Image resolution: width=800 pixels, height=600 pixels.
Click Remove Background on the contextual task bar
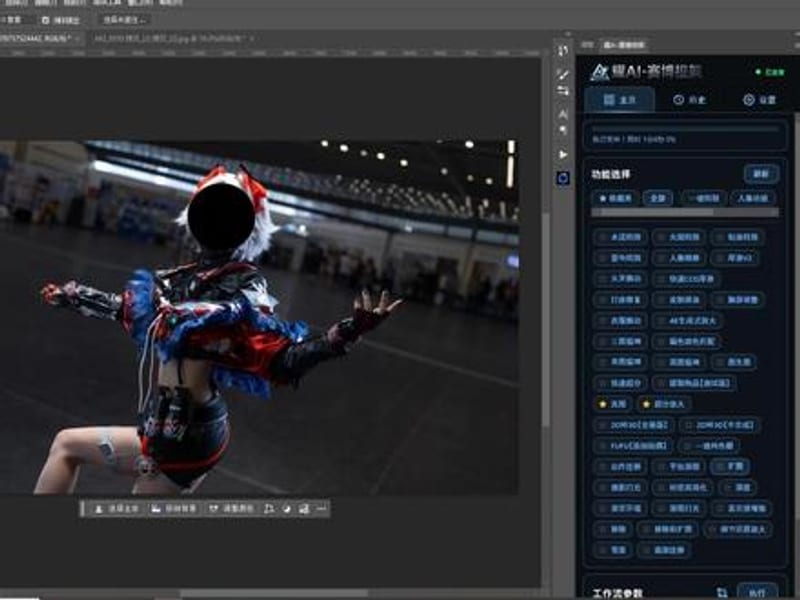(173, 509)
